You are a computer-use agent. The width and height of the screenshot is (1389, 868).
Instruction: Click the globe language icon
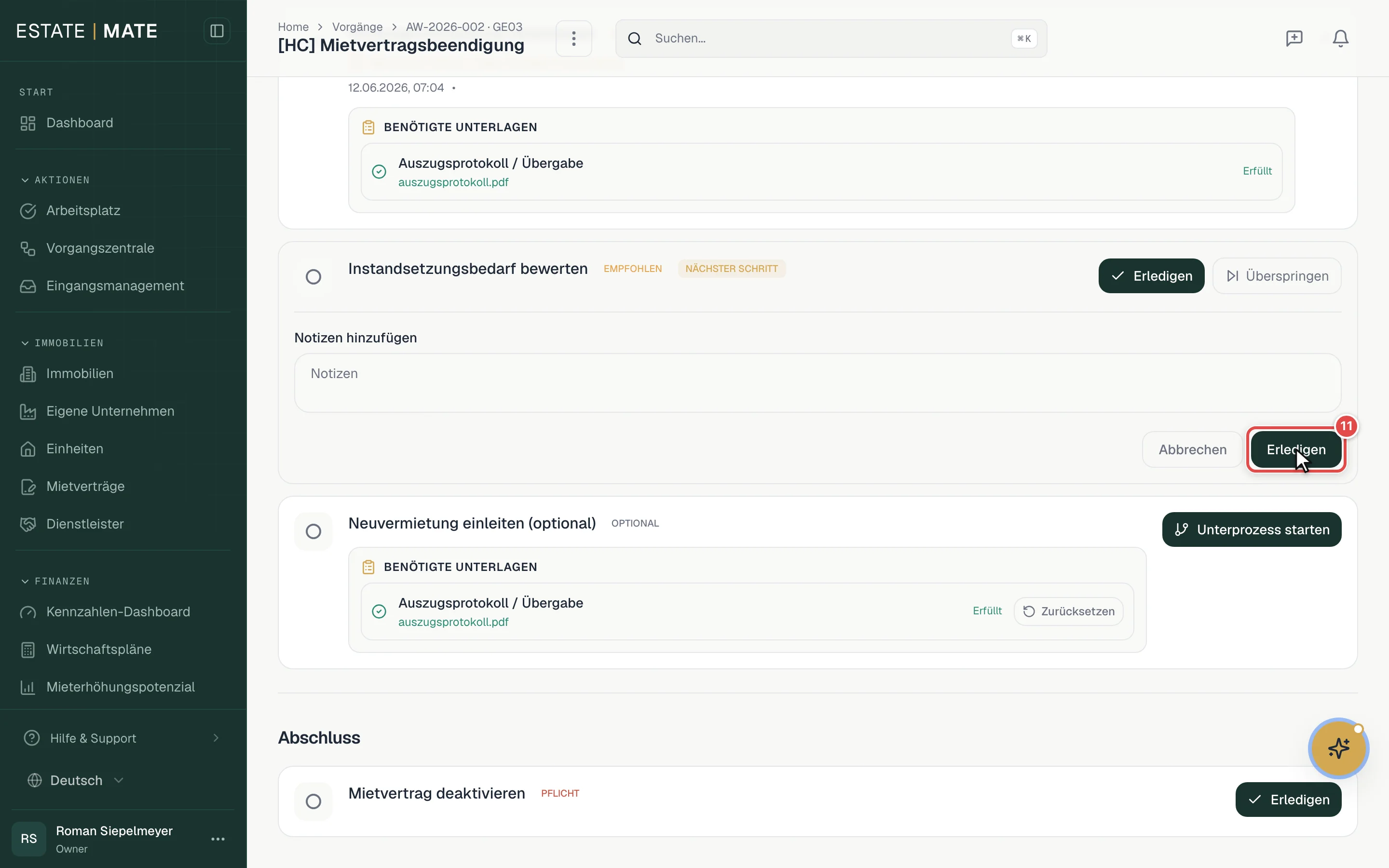(34, 780)
